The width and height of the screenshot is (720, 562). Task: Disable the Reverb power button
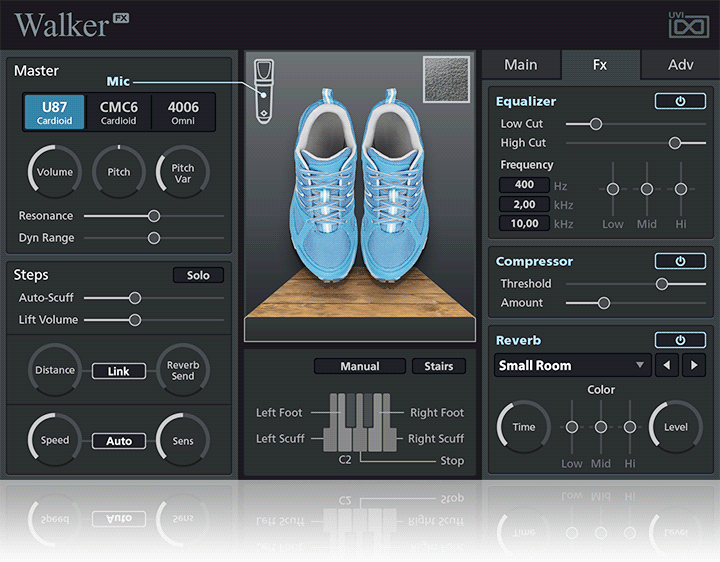point(680,340)
